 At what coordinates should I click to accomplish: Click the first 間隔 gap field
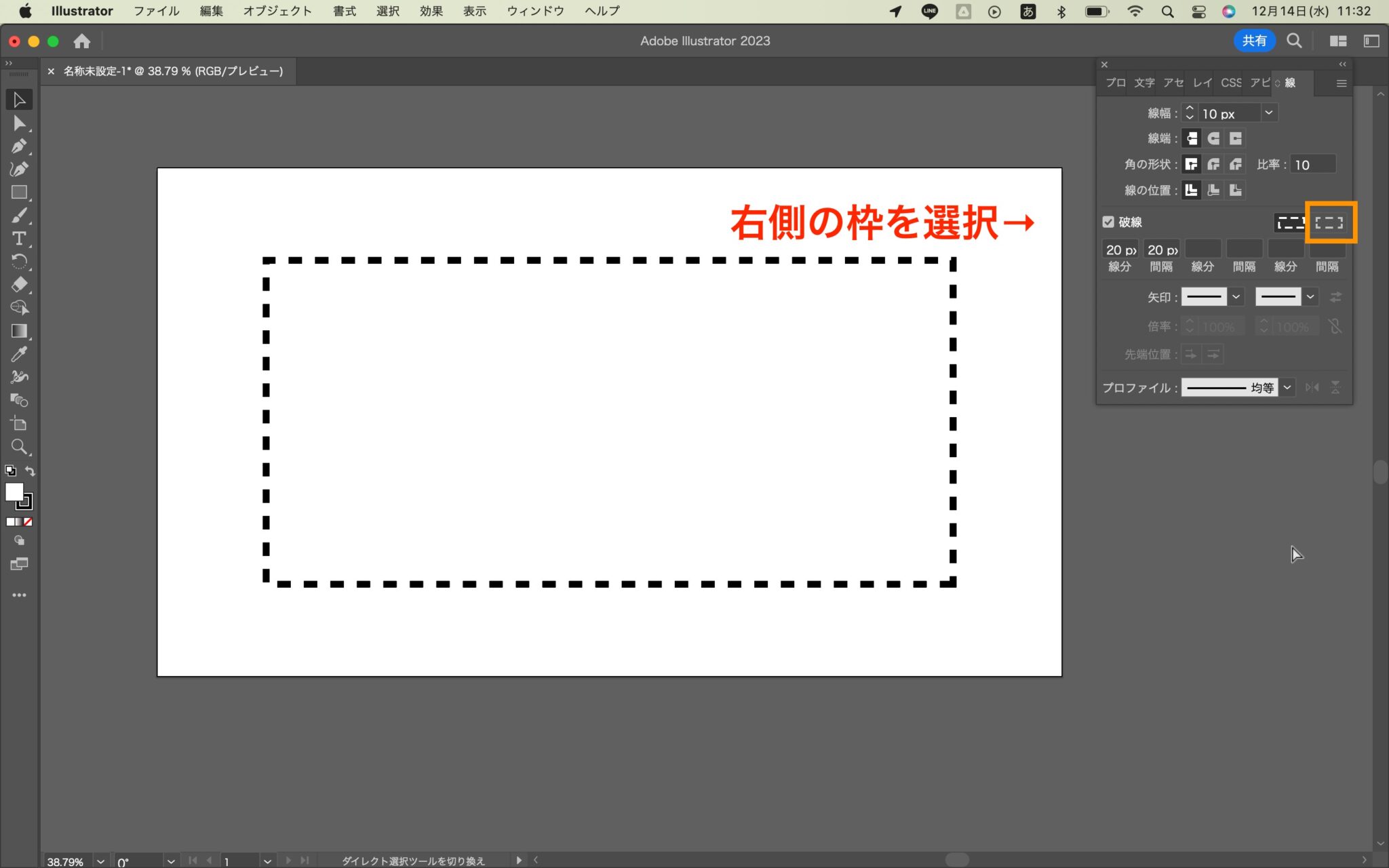point(1161,250)
